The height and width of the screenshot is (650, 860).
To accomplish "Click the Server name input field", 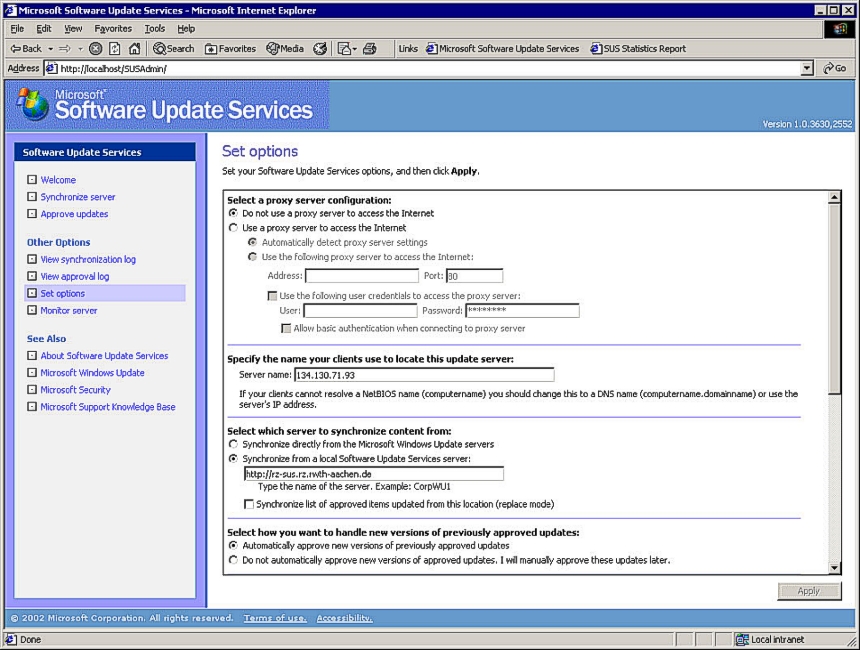I will pyautogui.click(x=424, y=375).
